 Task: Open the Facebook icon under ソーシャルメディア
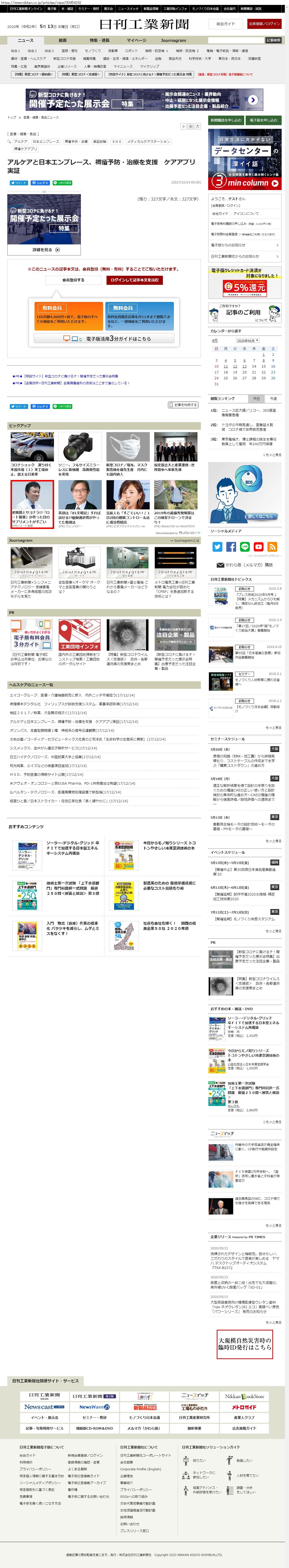[x=231, y=547]
